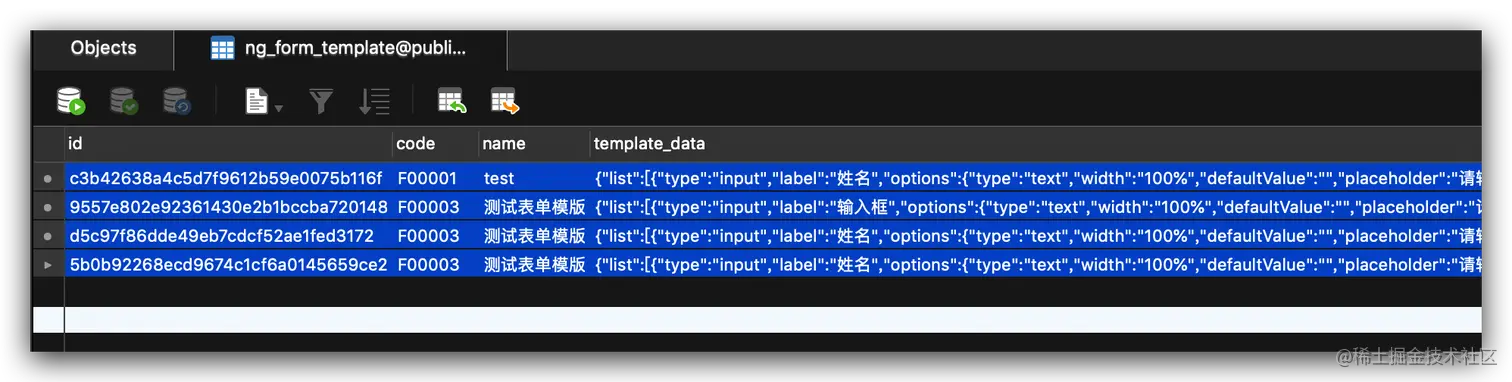The height and width of the screenshot is (382, 1512).
Task: Select the current-row arrow marker for row 5b0b92268
Action: [48, 266]
